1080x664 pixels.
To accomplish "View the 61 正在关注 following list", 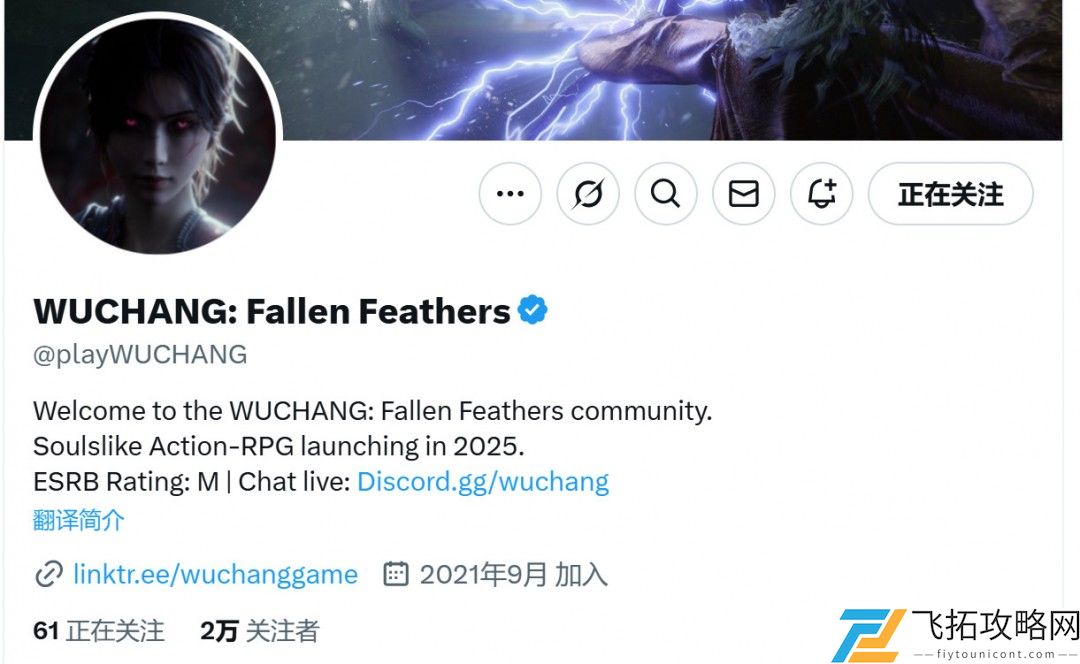I will coord(98,631).
